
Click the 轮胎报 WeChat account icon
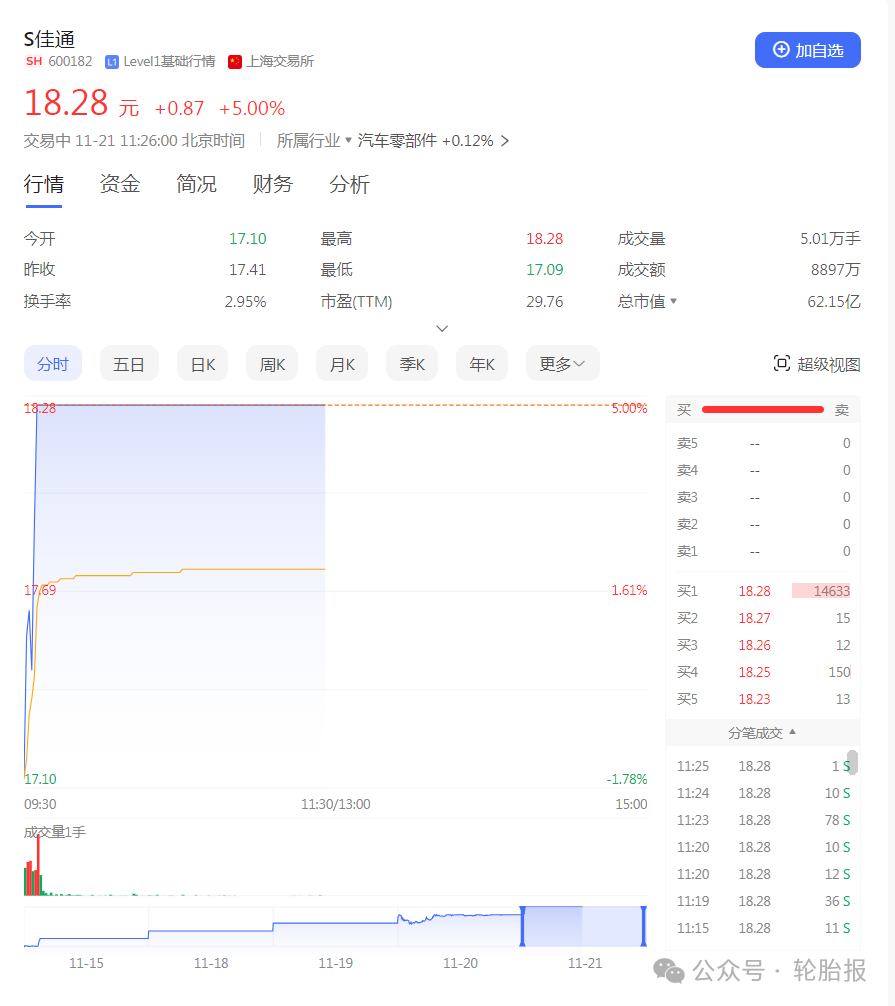(668, 971)
